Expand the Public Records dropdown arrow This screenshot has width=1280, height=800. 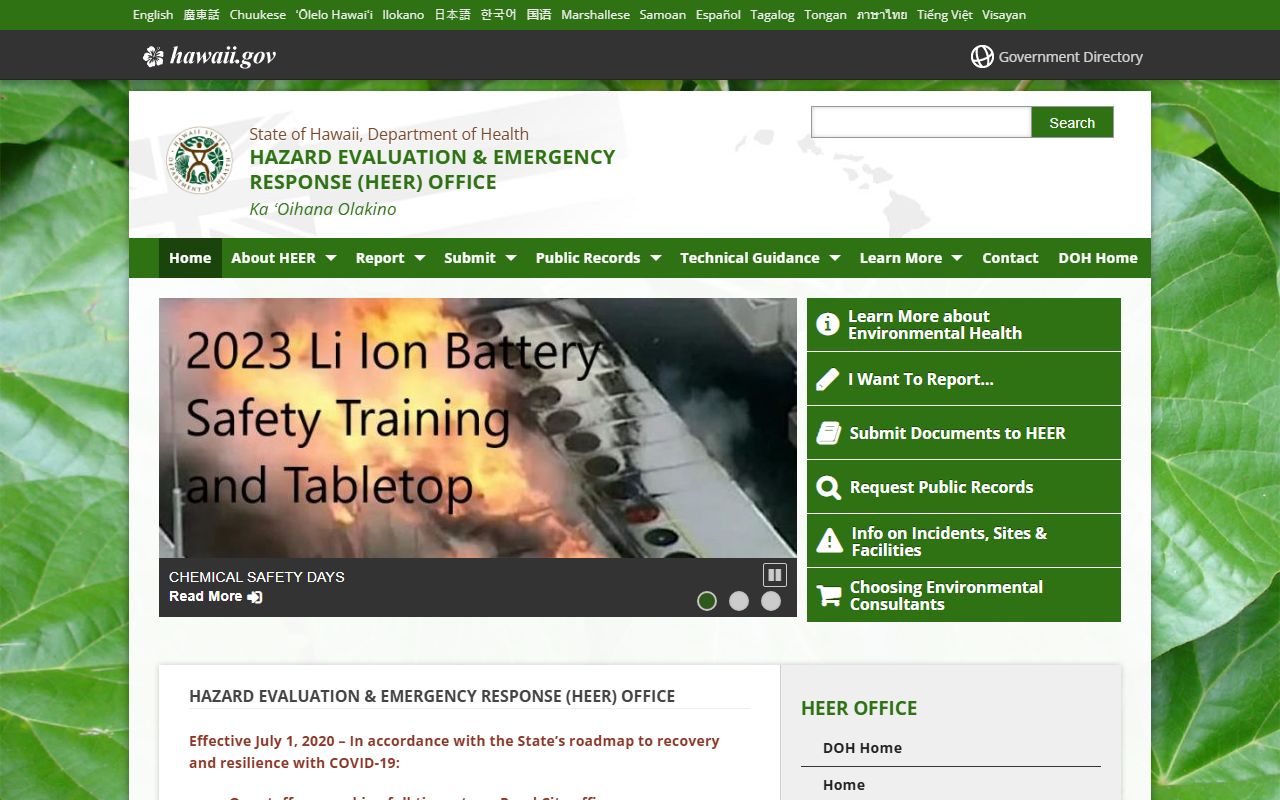(x=656, y=258)
